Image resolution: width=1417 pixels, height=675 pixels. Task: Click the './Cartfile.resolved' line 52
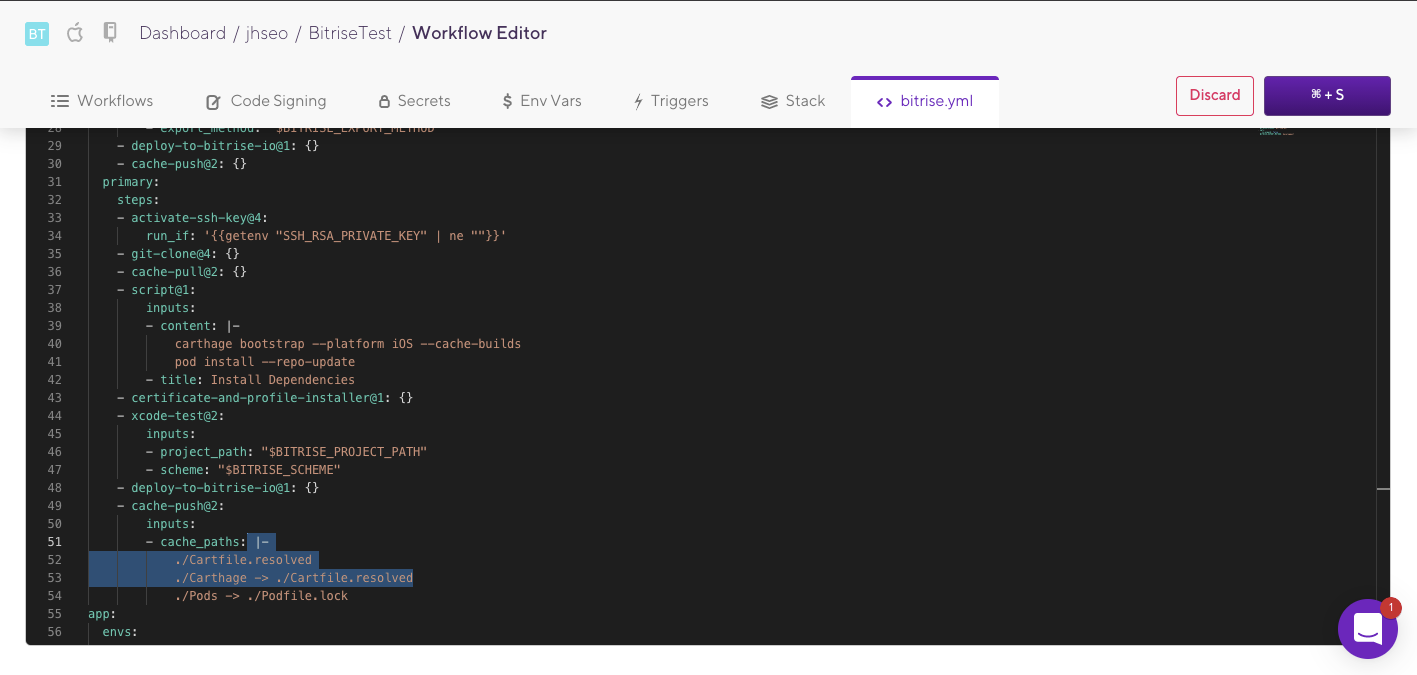click(243, 560)
